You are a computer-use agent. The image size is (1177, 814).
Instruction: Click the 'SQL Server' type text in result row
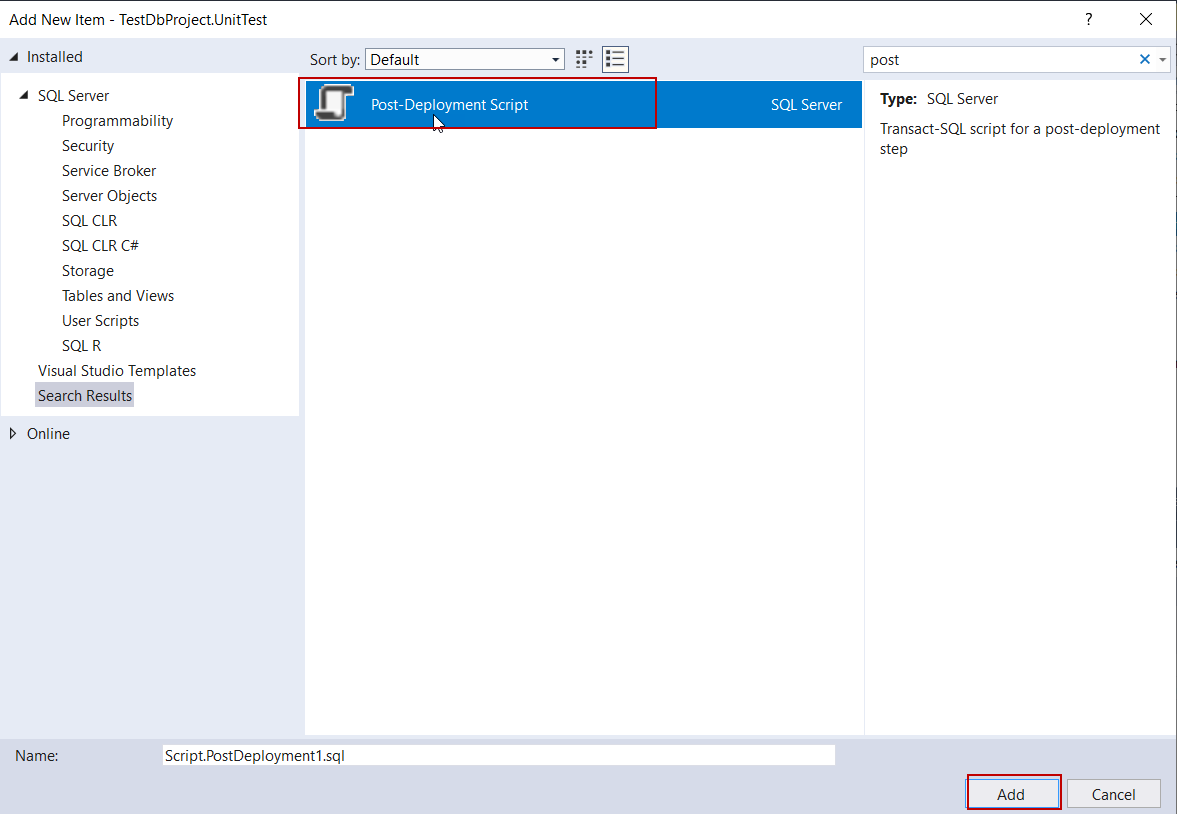pyautogui.click(x=806, y=104)
